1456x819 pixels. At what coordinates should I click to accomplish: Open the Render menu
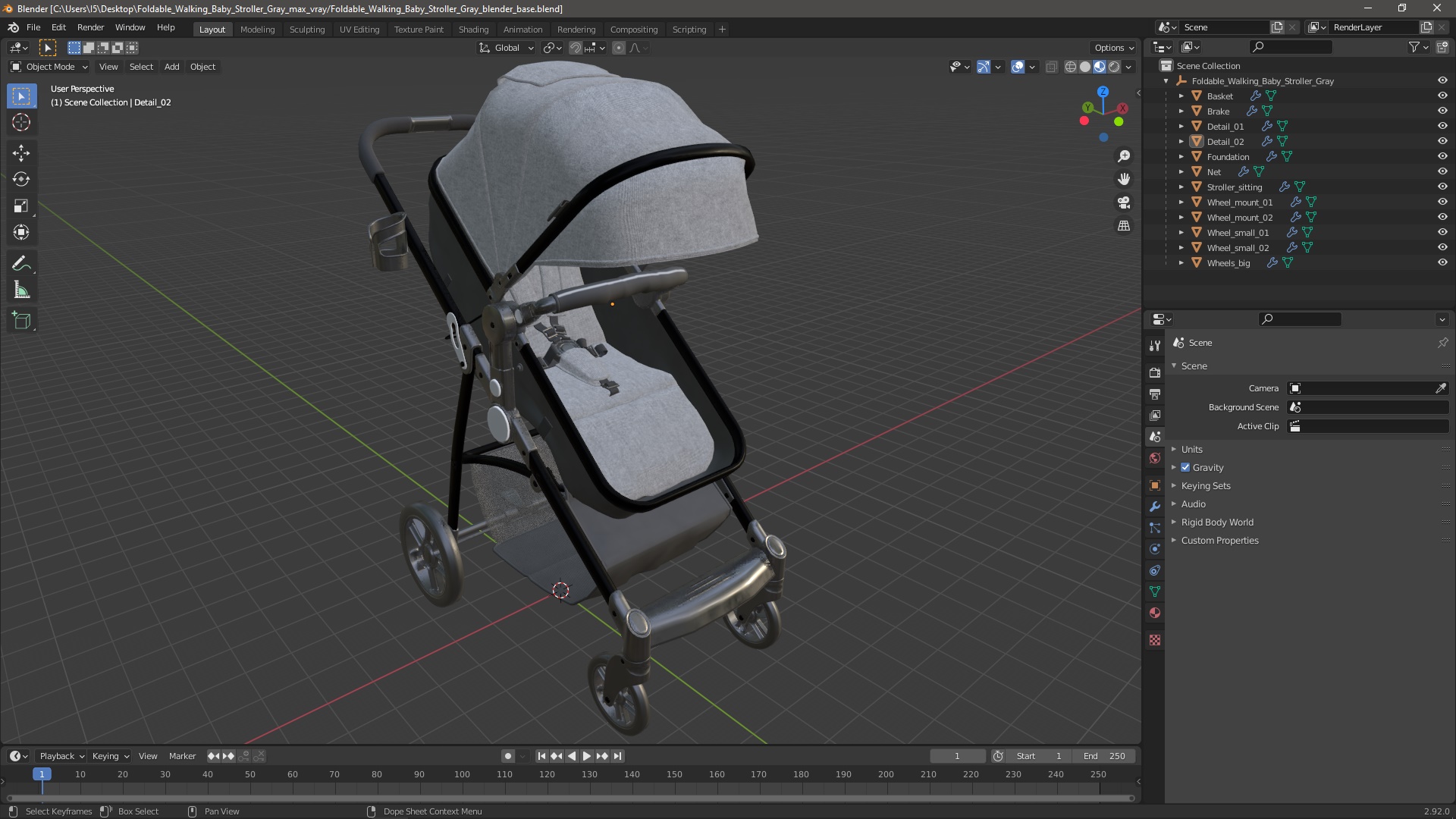pyautogui.click(x=90, y=27)
